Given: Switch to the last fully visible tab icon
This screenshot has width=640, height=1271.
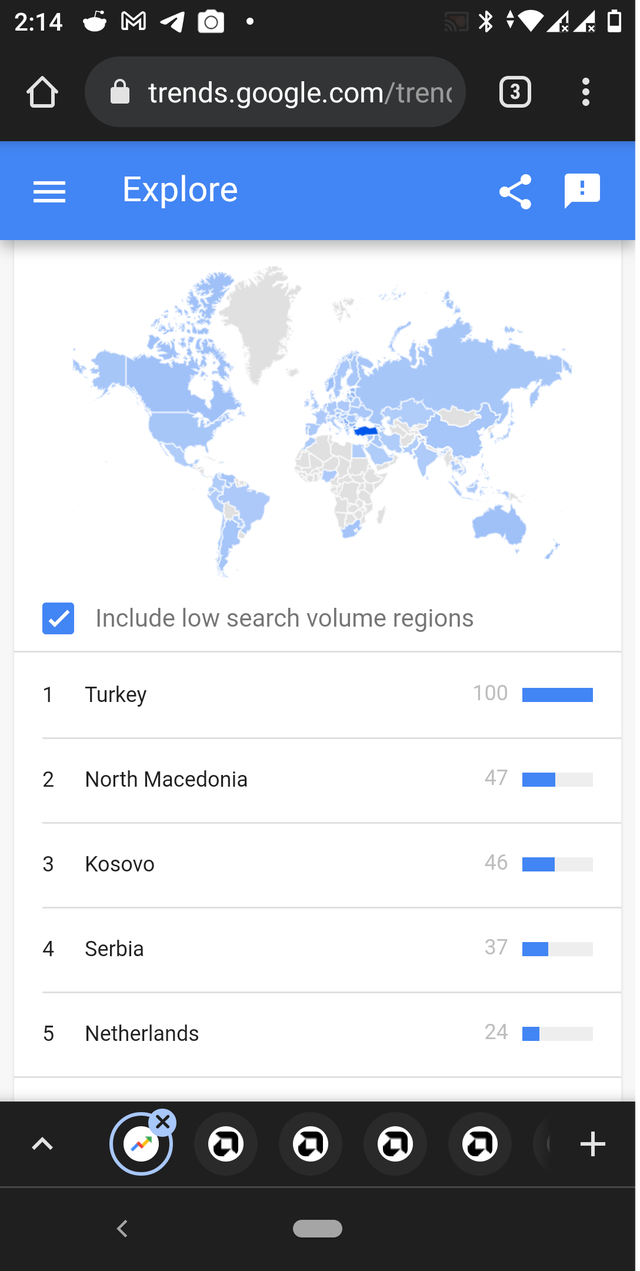Looking at the screenshot, I should click(x=480, y=1144).
